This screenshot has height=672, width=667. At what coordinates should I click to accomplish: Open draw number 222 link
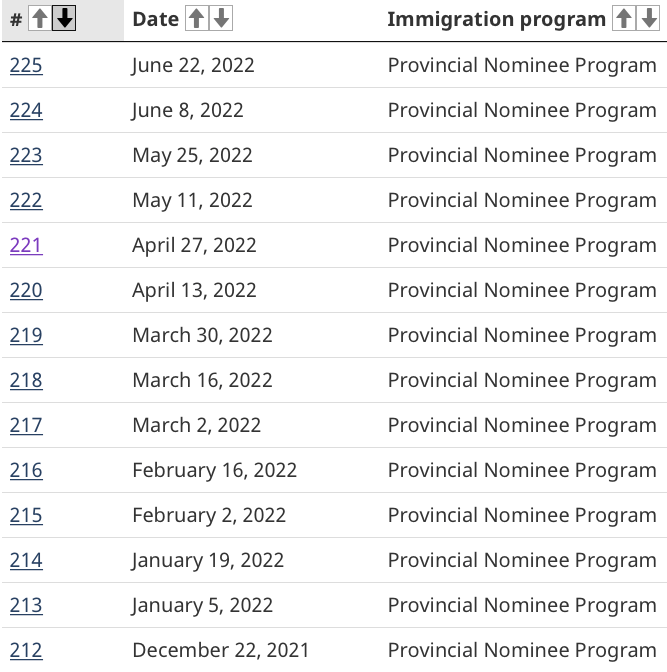pos(26,200)
